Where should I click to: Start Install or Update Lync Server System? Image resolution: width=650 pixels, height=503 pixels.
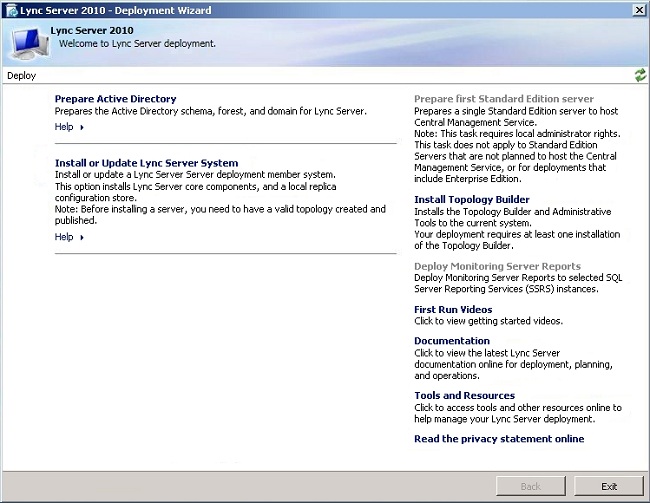pyautogui.click(x=146, y=163)
